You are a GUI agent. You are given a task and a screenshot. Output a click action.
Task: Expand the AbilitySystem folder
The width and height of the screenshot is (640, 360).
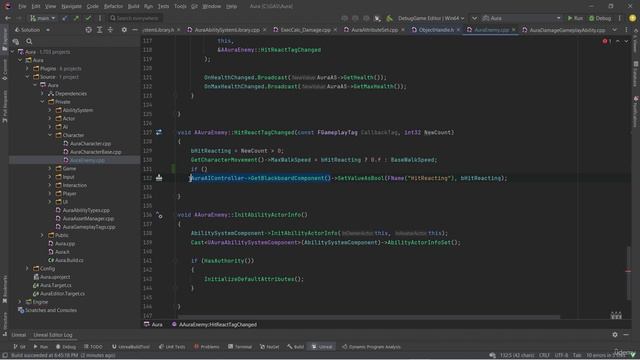tap(50, 110)
